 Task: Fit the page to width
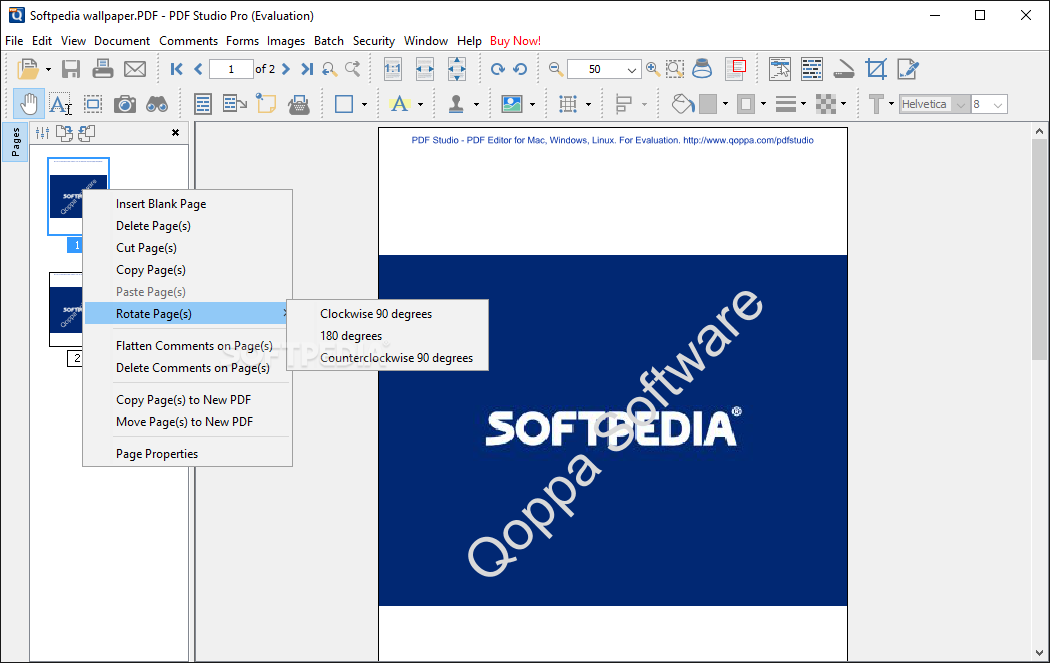point(425,69)
